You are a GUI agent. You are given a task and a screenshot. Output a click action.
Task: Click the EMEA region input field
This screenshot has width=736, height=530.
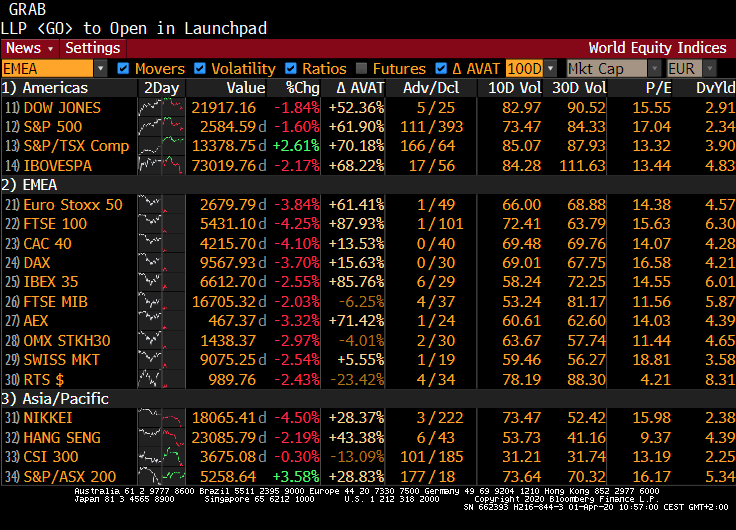click(x=47, y=69)
